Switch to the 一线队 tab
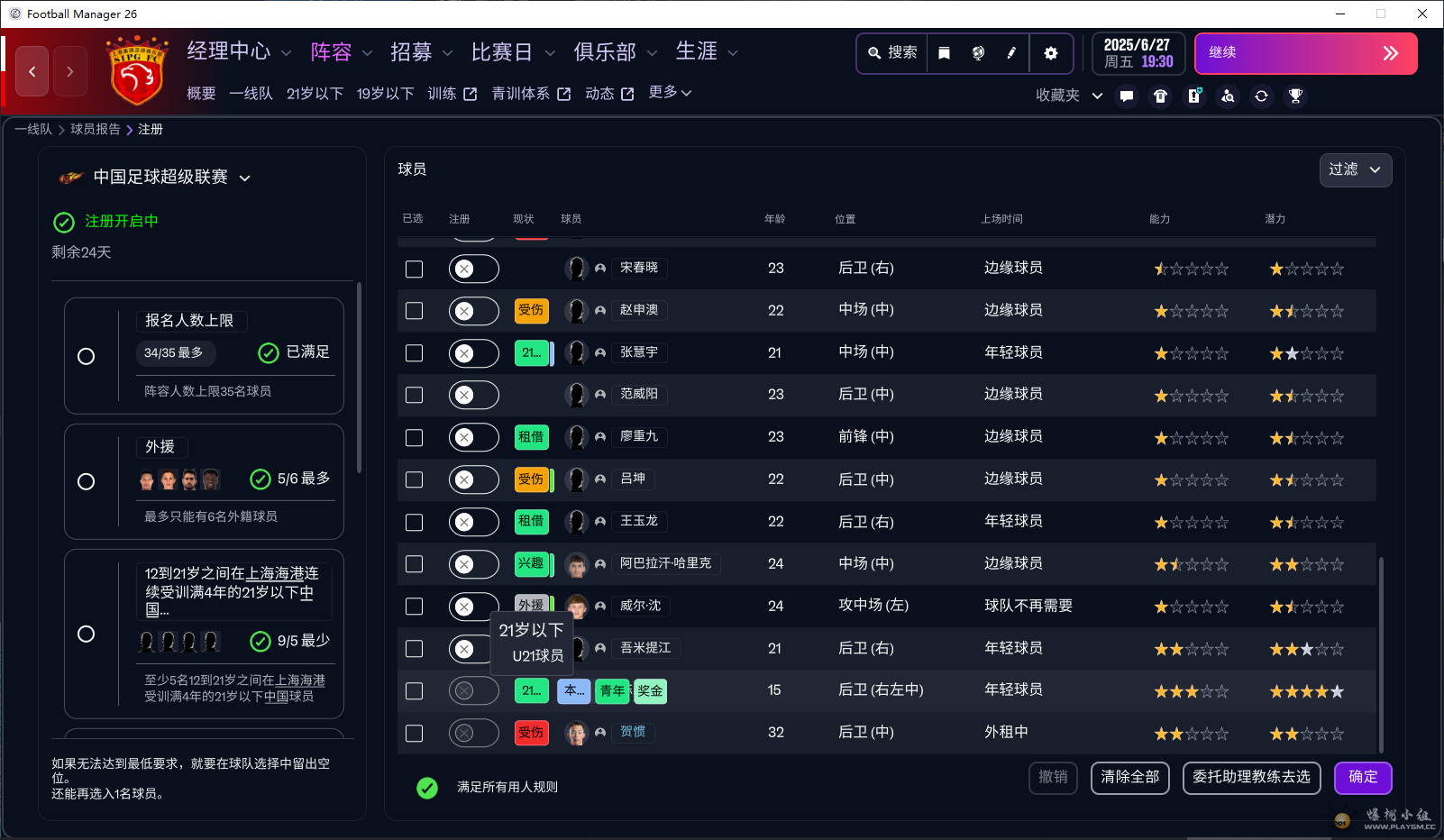The height and width of the screenshot is (840, 1444). (251, 94)
